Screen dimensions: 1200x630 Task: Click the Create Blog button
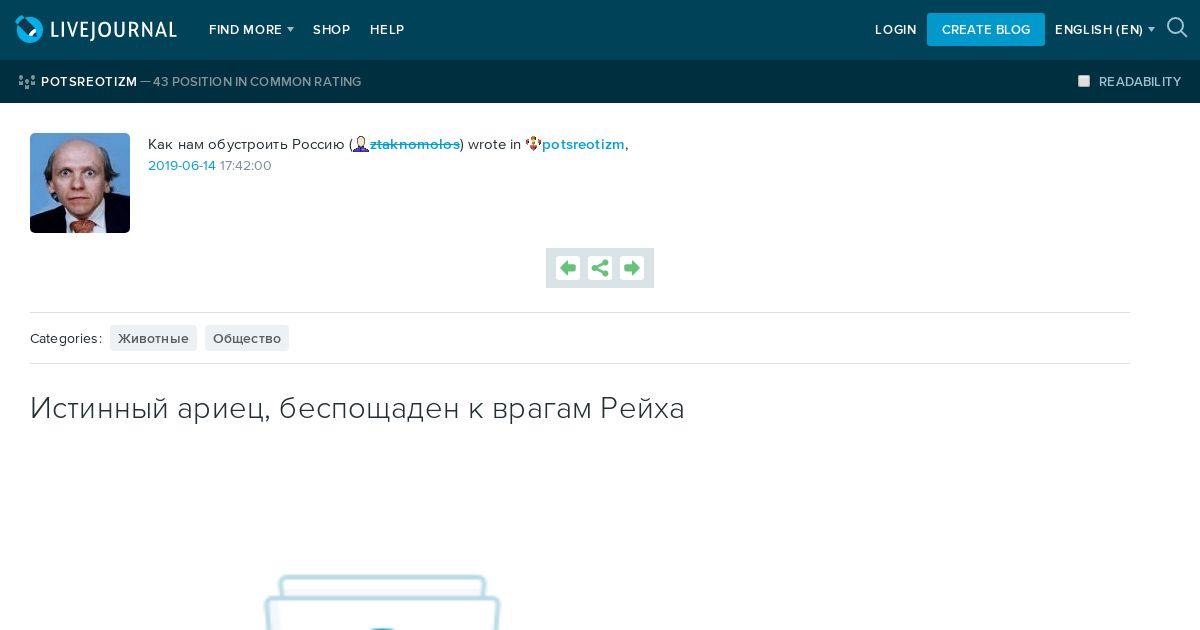click(x=986, y=30)
